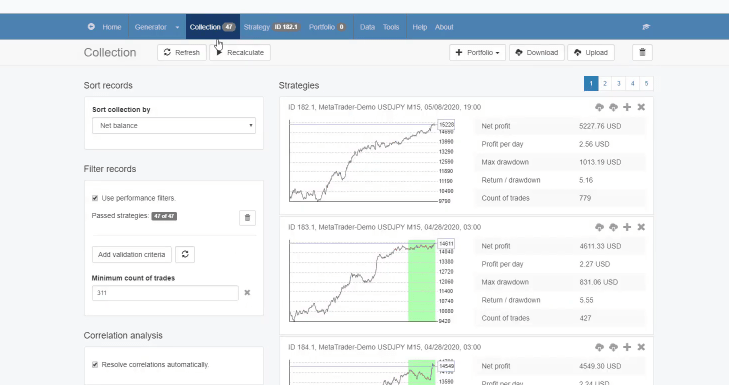
Task: Remove strategy ID 184.1 from collection
Action: click(x=641, y=347)
